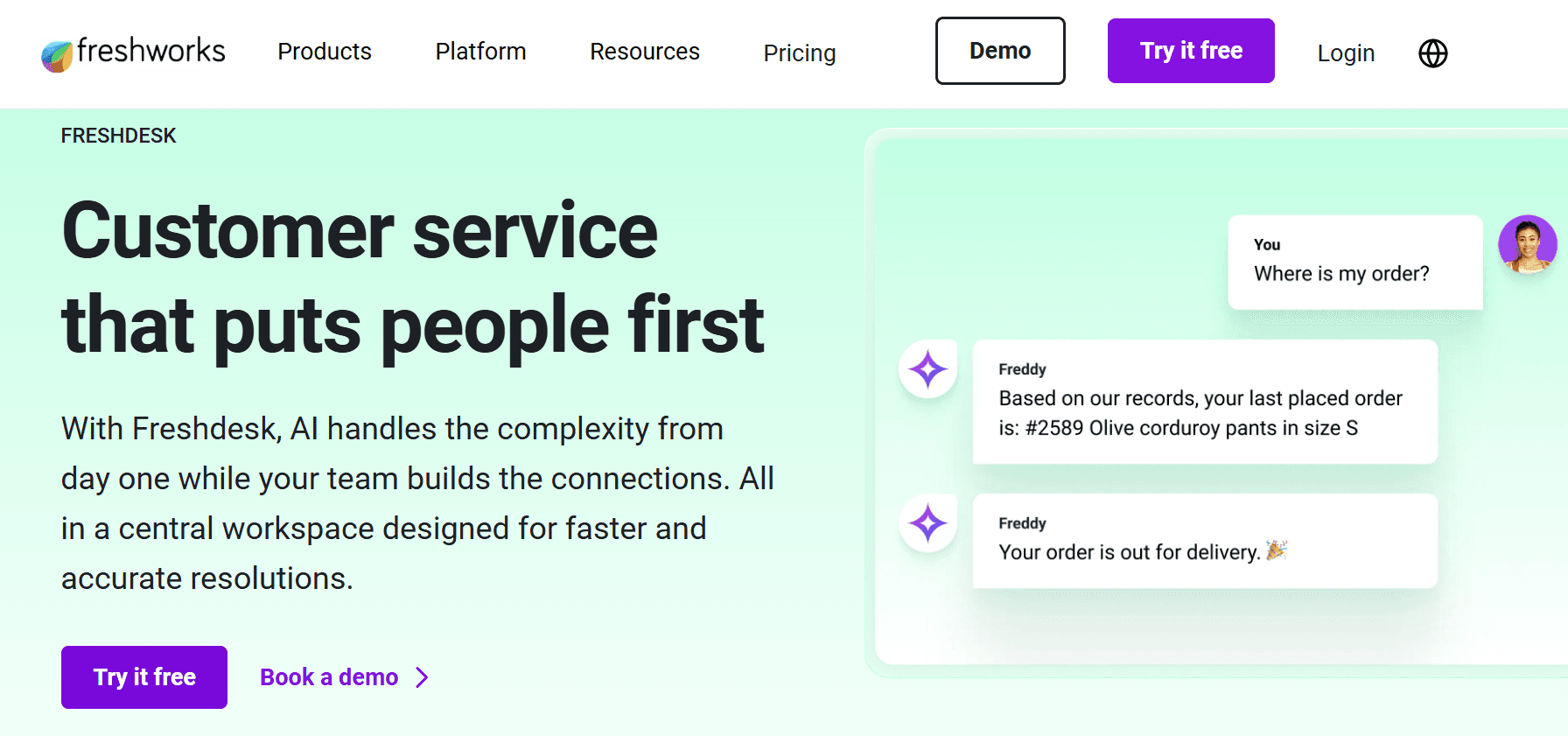Open the language globe icon
This screenshot has height=736, width=1568.
pos(1432,53)
